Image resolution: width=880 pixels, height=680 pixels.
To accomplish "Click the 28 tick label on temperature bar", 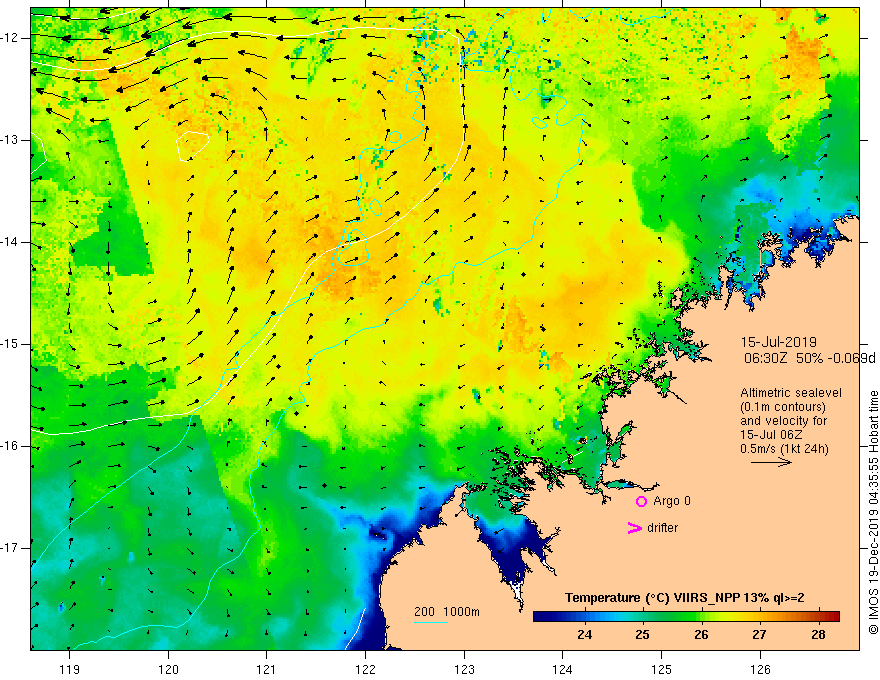I will point(818,635).
